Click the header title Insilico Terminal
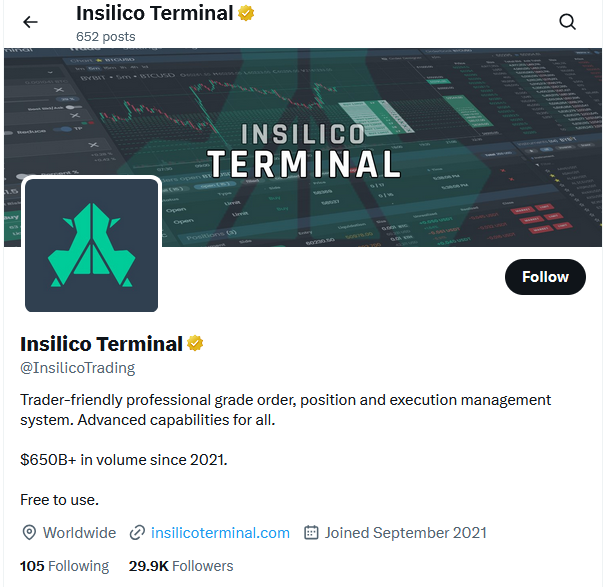The width and height of the screenshot is (613, 587). click(154, 14)
